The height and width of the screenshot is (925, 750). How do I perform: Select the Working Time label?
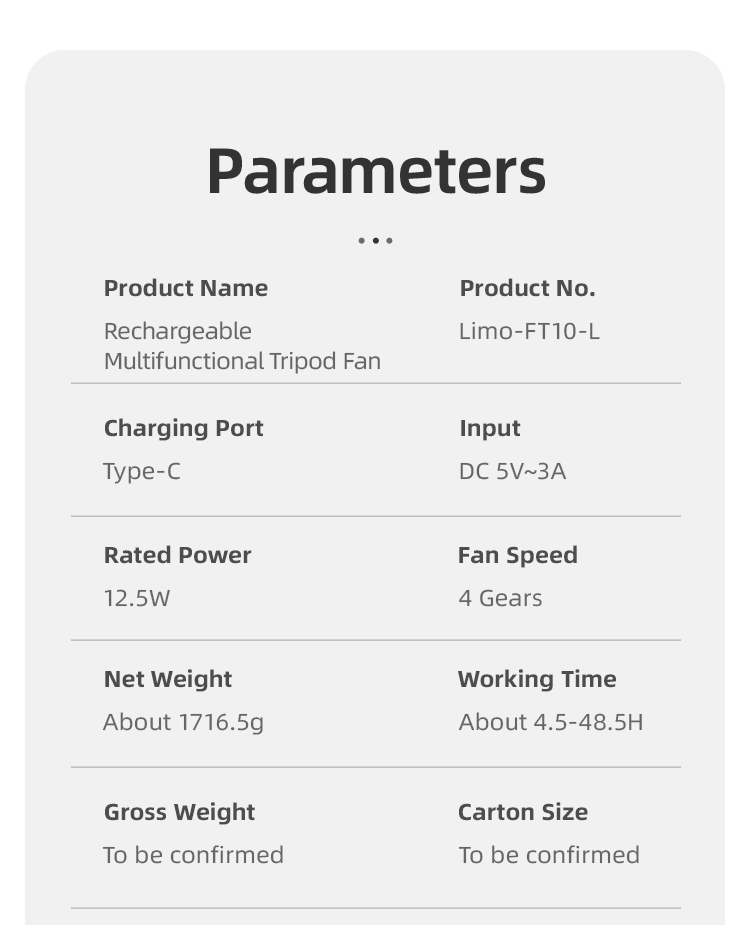[x=537, y=680]
